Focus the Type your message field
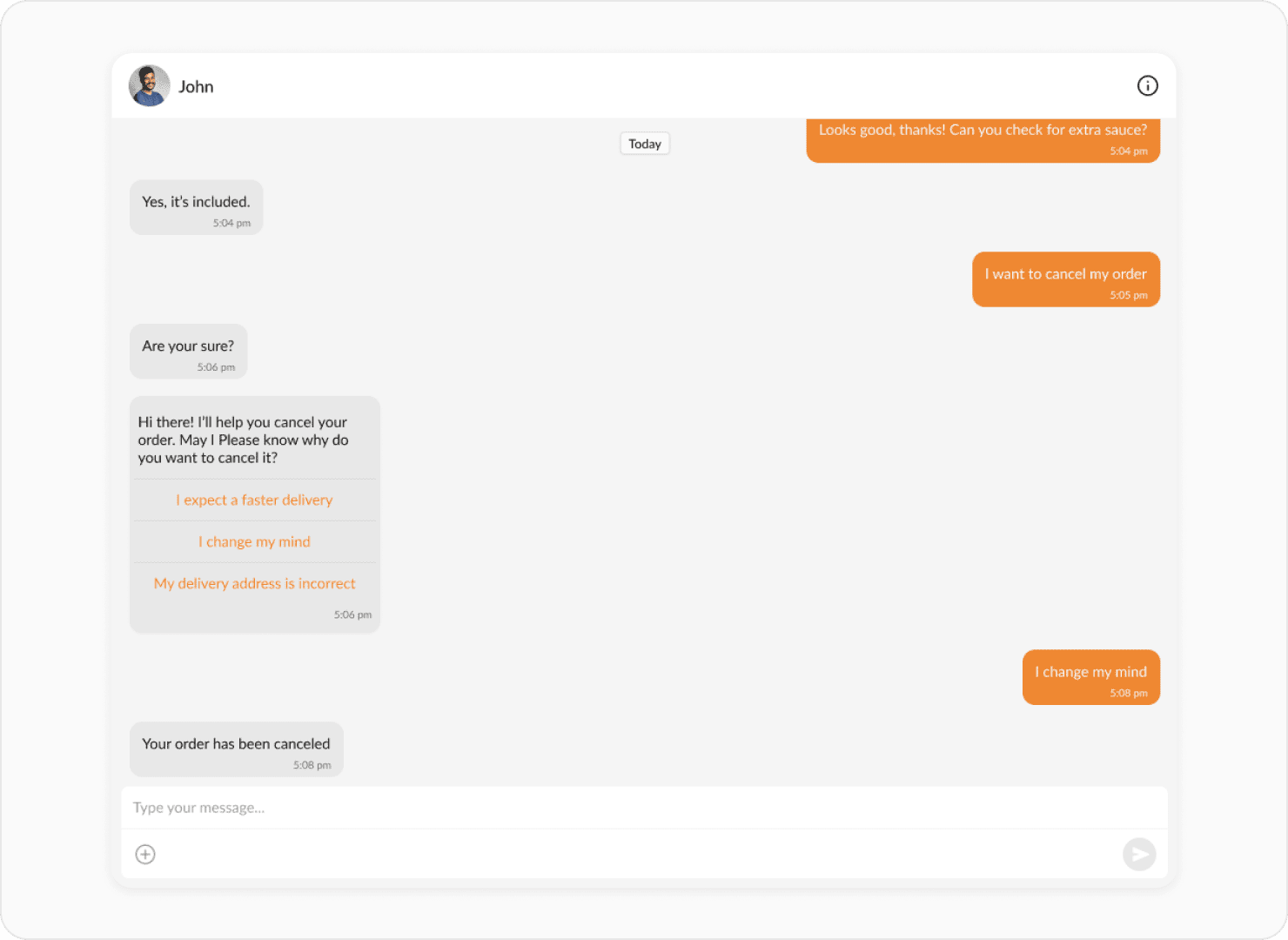The width and height of the screenshot is (1288, 940). (644, 808)
